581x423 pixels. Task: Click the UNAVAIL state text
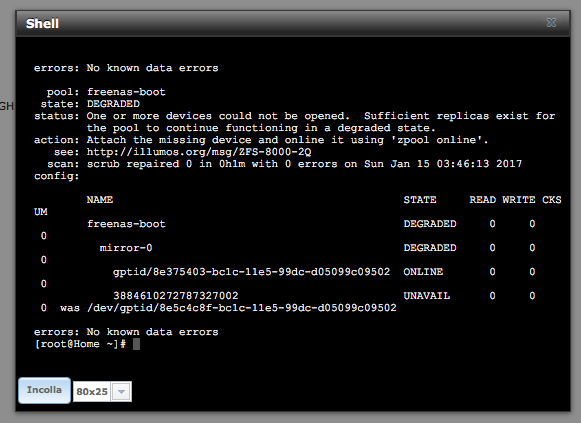426,296
